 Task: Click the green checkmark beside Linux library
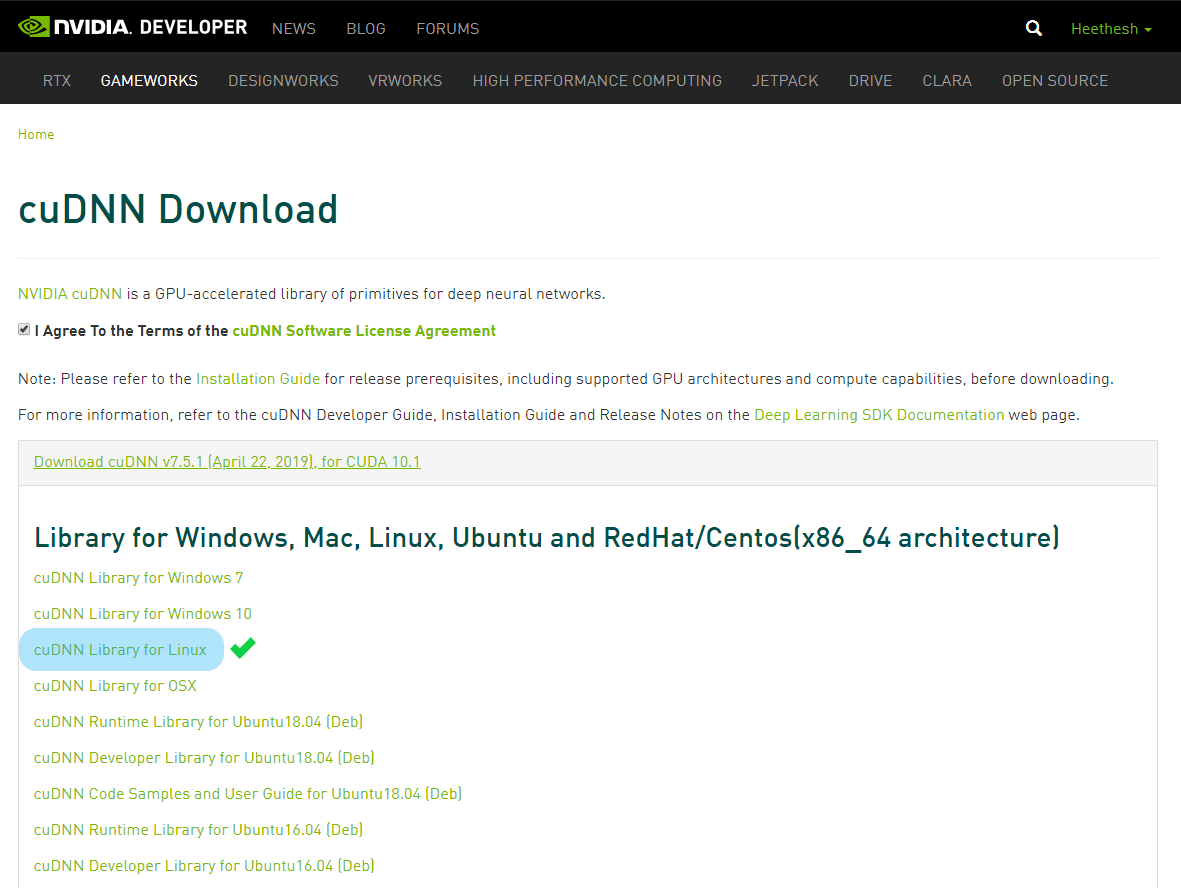click(243, 648)
